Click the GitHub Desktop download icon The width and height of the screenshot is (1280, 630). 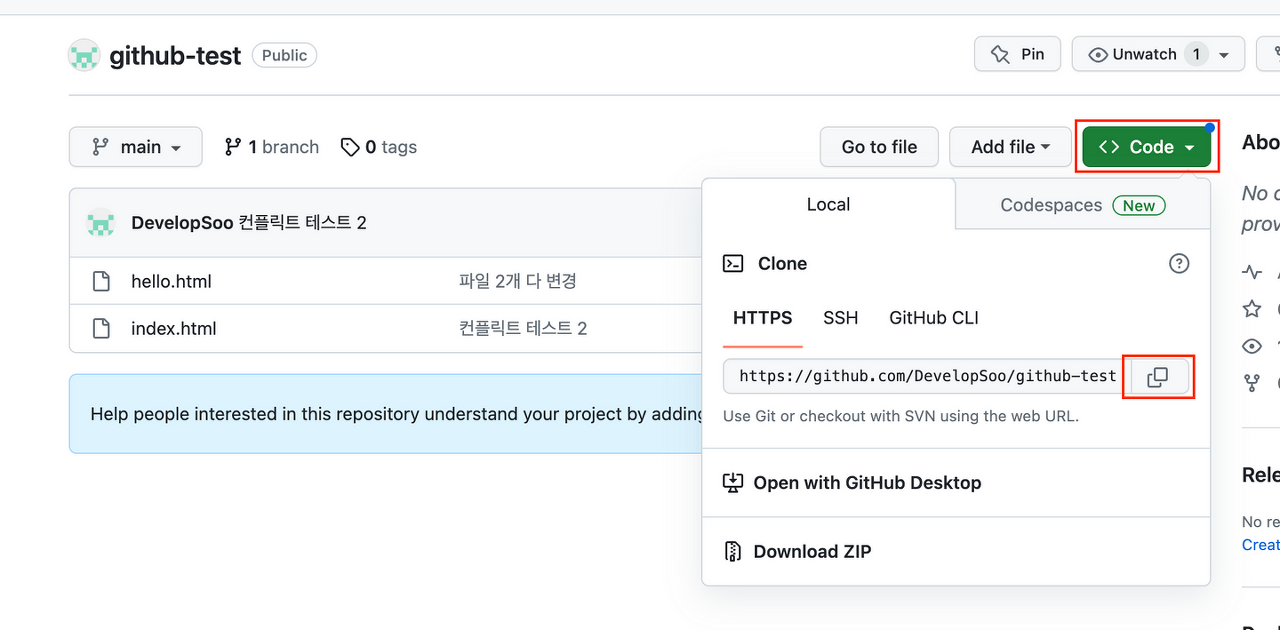tap(733, 482)
